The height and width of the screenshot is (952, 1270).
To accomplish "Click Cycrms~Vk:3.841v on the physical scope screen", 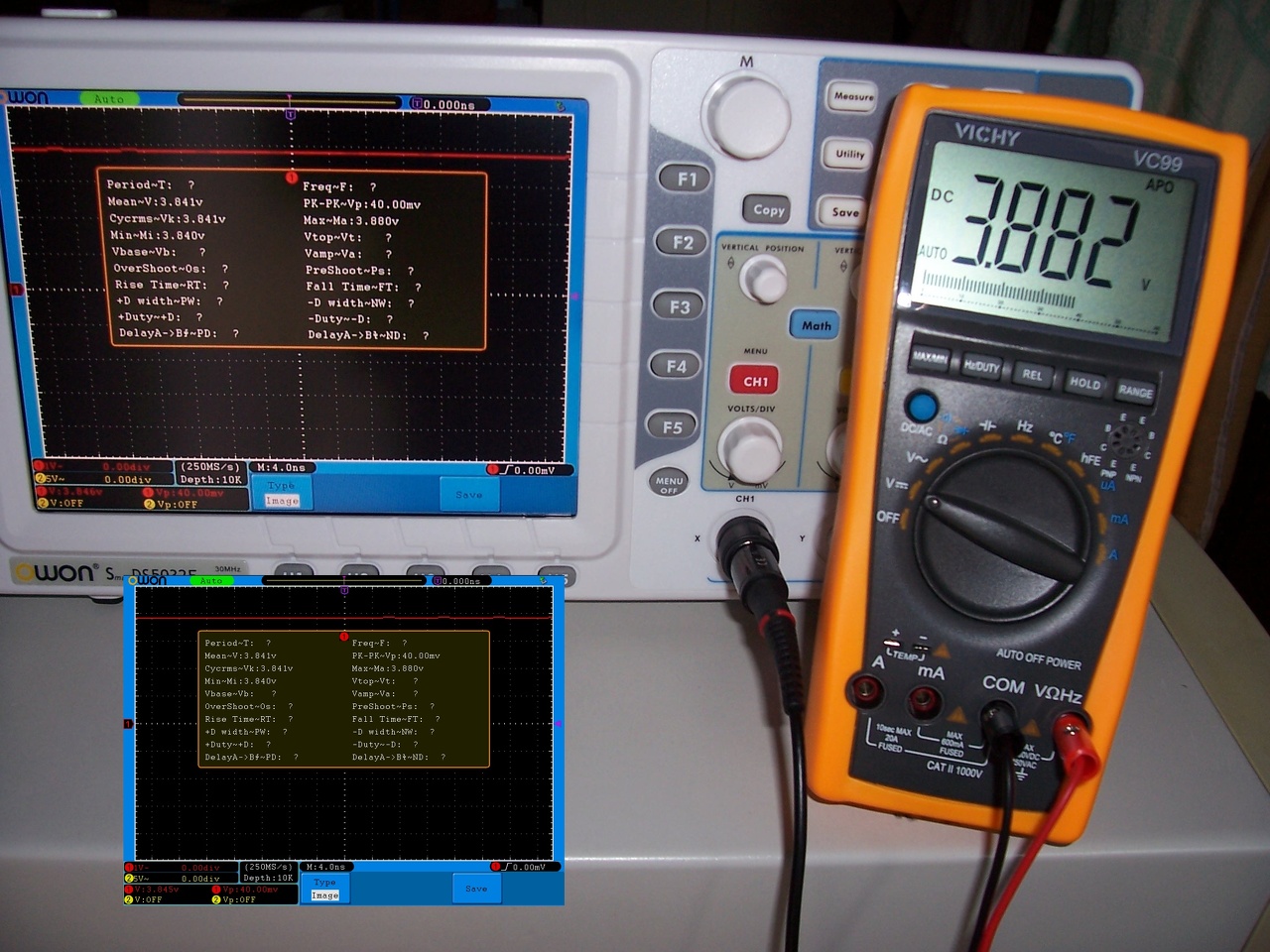I will click(x=168, y=219).
